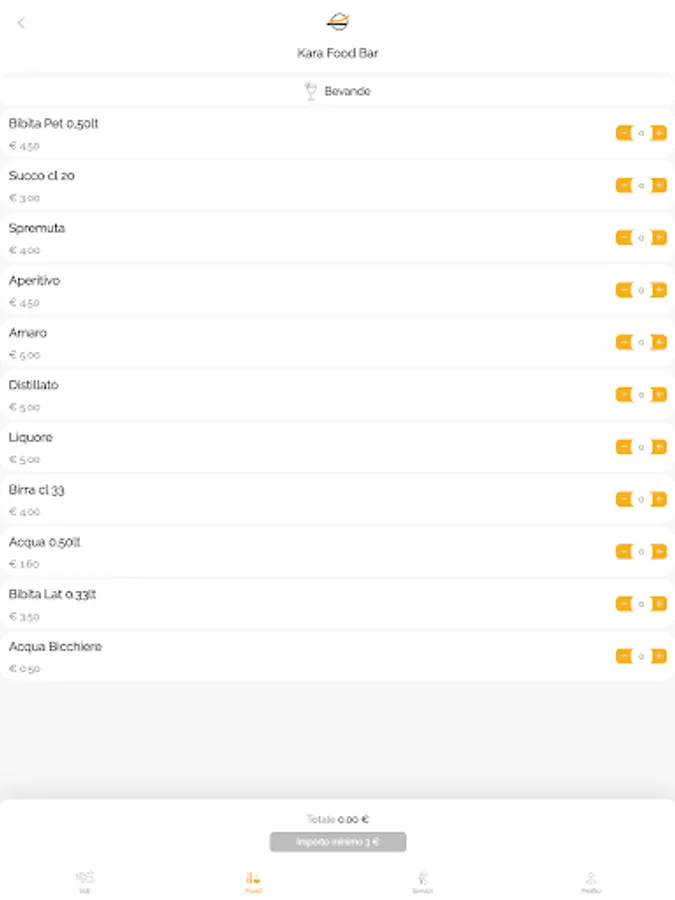This screenshot has width=675, height=900.
Task: Go back with the top-left arrow
Action: (x=21, y=23)
